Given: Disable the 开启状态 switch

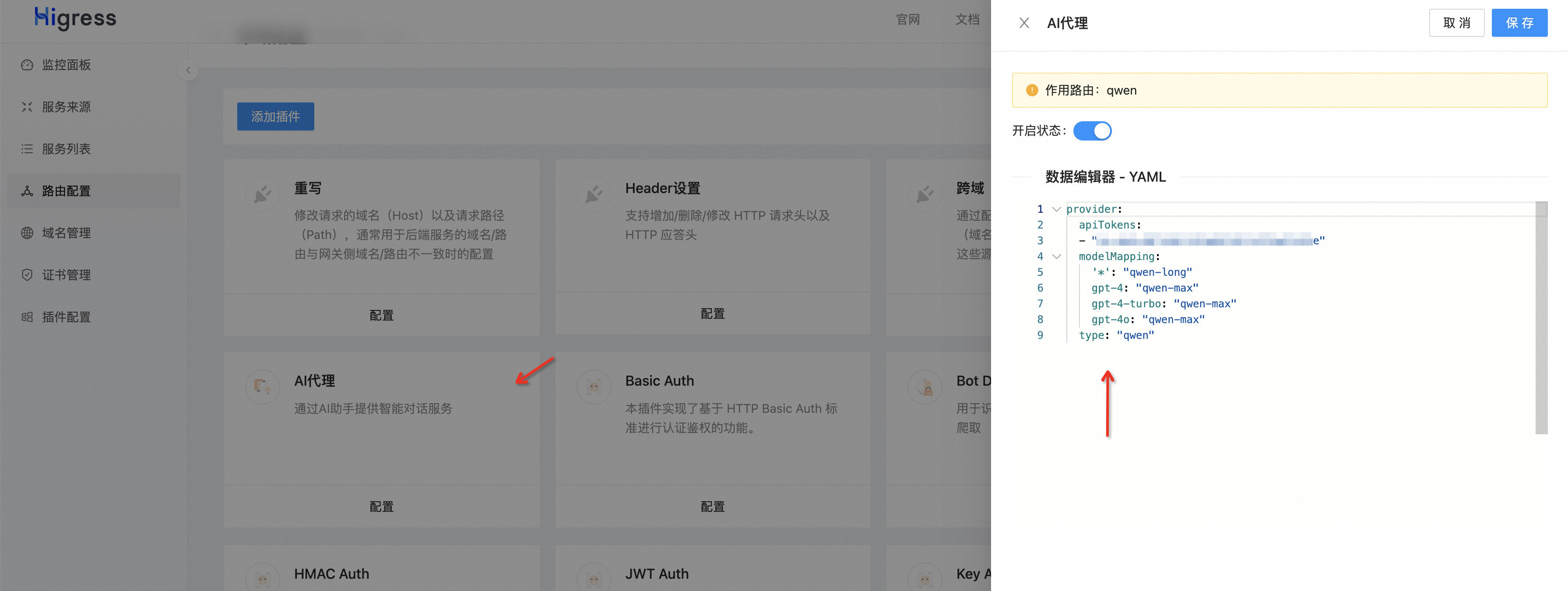Looking at the screenshot, I should 1093,130.
